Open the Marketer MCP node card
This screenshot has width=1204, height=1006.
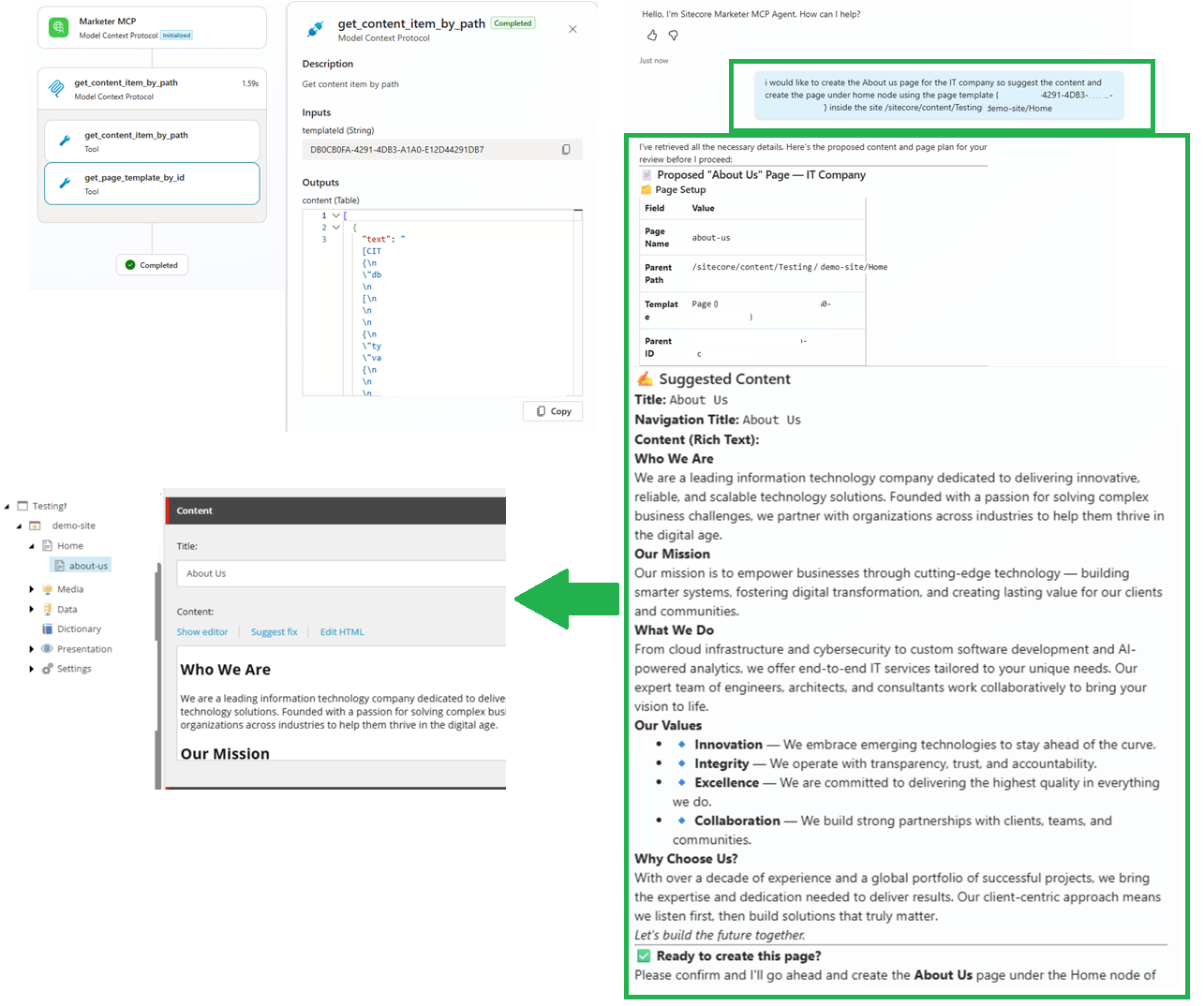coord(152,28)
